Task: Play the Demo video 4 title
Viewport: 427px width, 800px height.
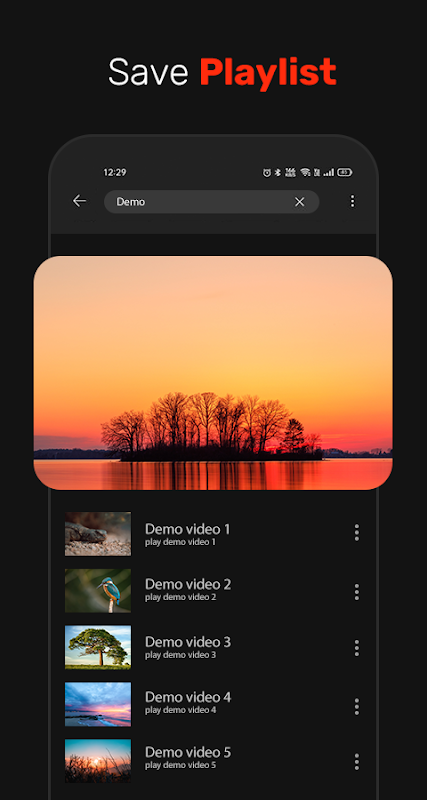Action: click(188, 697)
